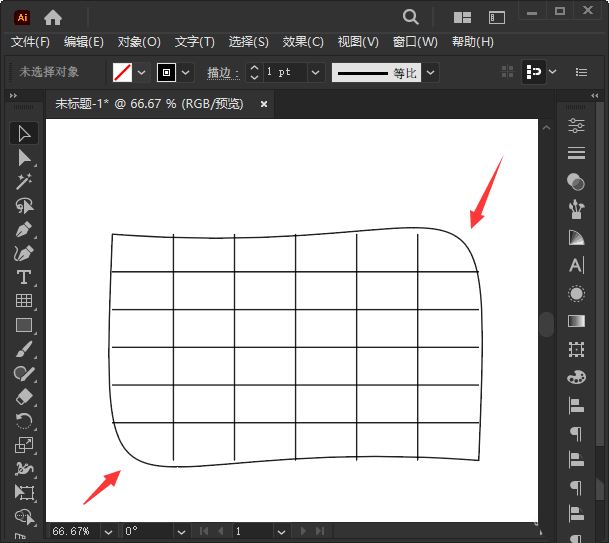Open the zoom level dropdown
Screen dimensions: 609x543
pos(108,532)
